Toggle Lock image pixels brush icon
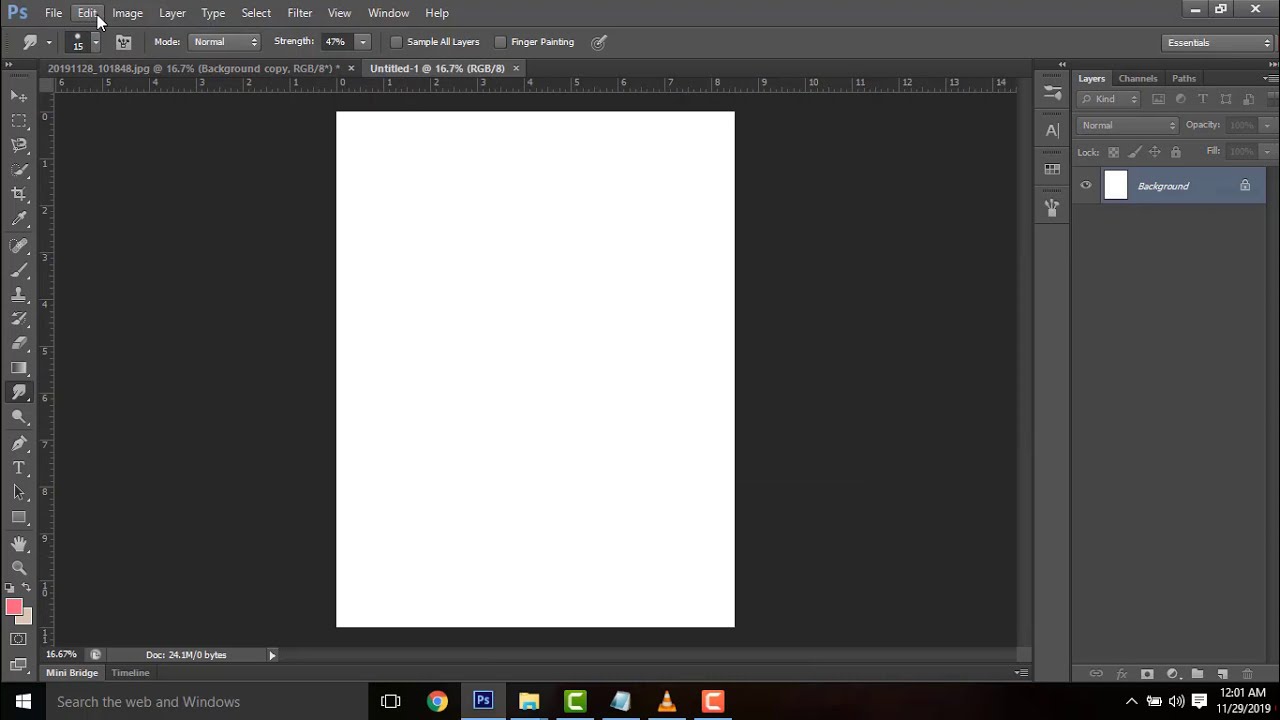The image size is (1280, 720). pos(1134,152)
